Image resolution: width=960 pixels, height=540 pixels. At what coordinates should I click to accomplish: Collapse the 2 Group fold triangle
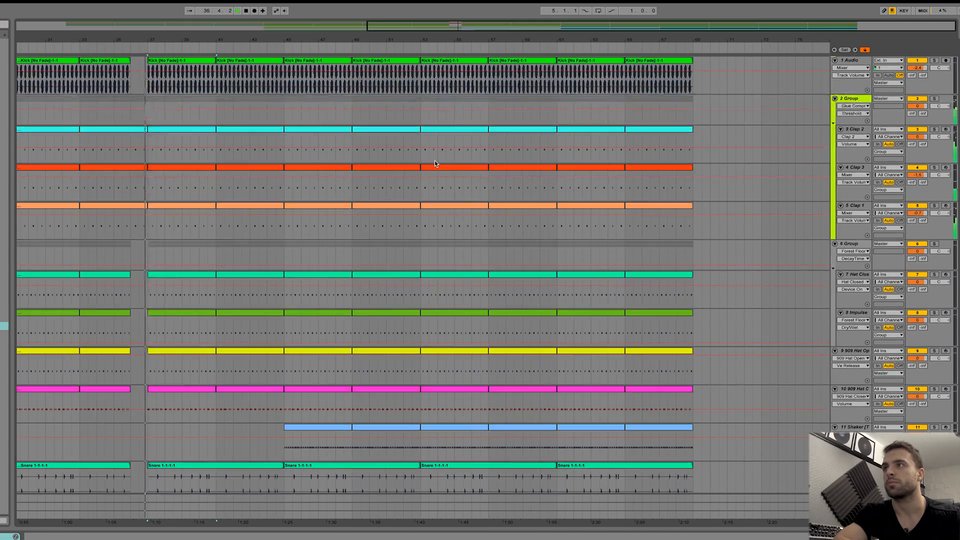[834, 99]
